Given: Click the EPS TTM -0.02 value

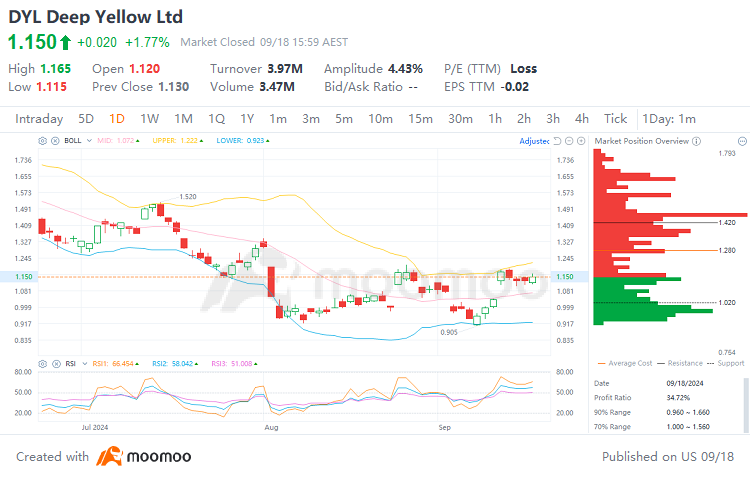Looking at the screenshot, I should point(515,87).
